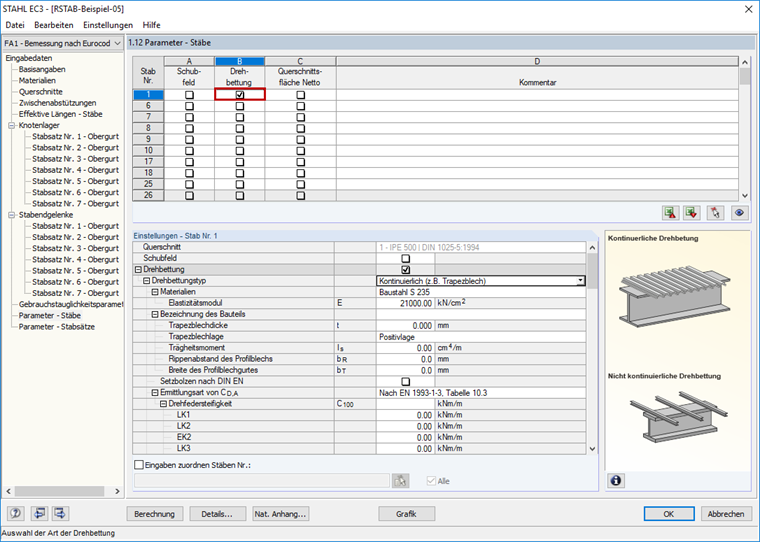Select table row header for Stab 17
Screen dimensions: 760x542
coord(148,162)
